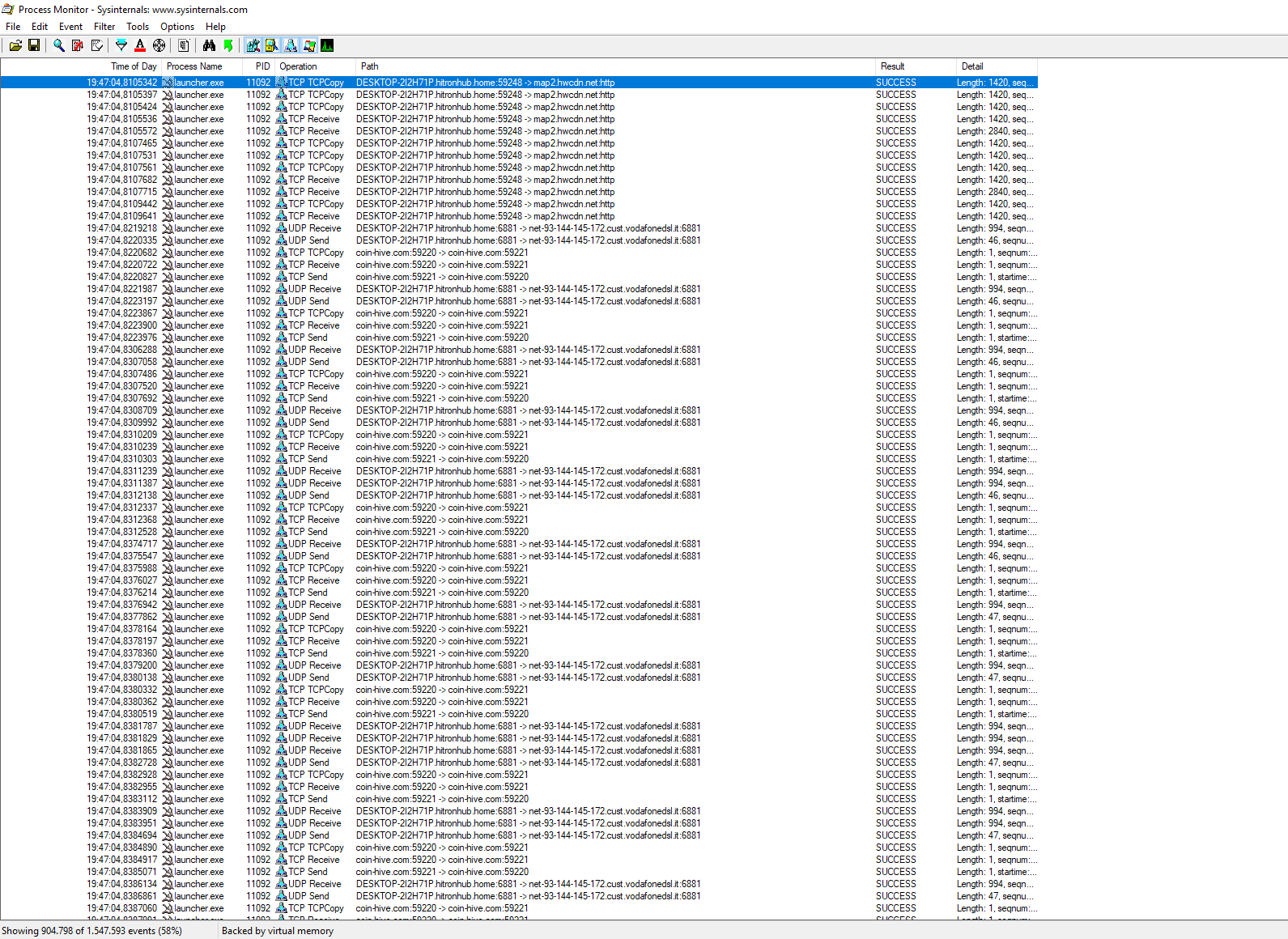The height and width of the screenshot is (939, 1288).
Task: Click the detail cell of event 19:47:04,8311387
Action: click(995, 483)
